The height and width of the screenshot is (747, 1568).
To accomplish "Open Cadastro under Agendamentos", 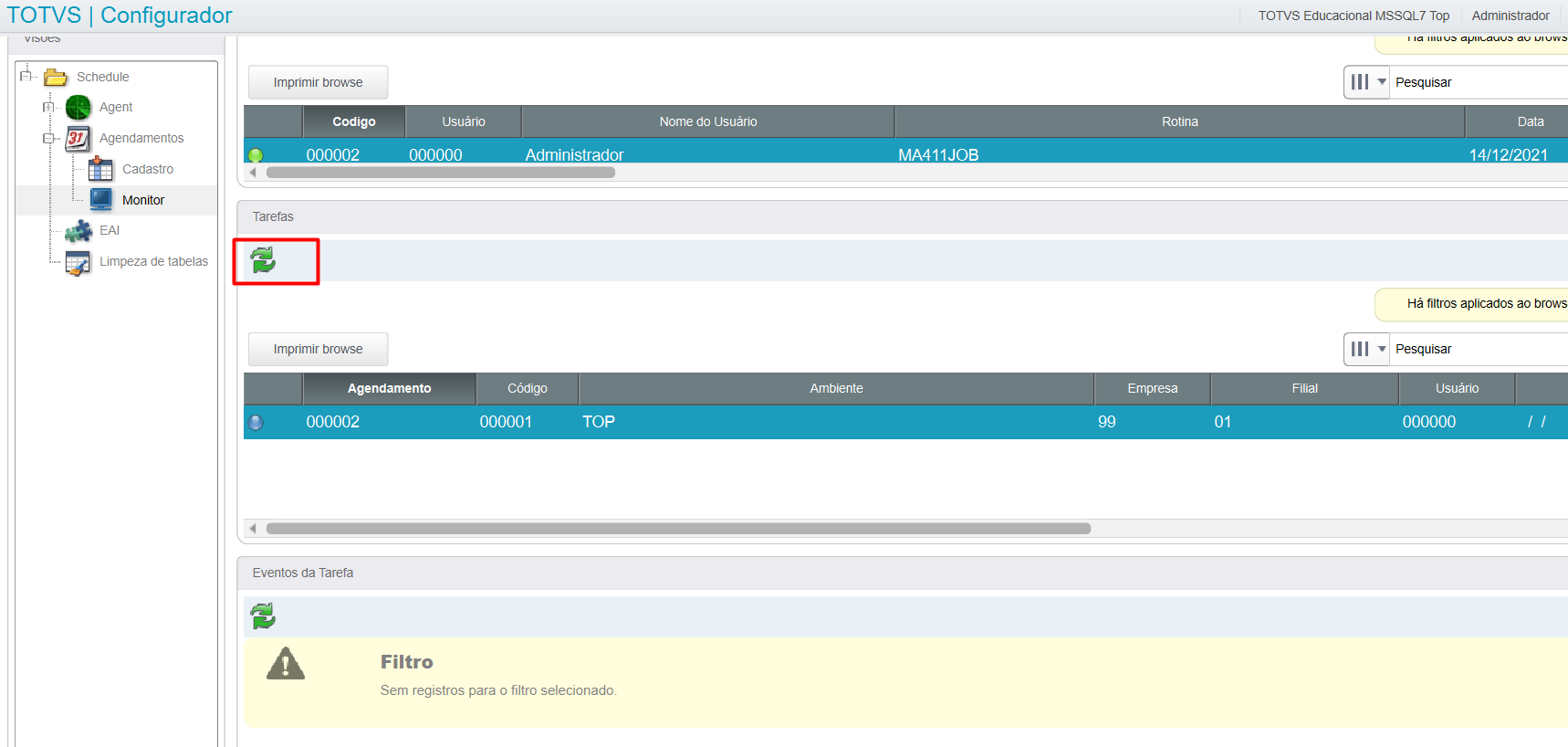I will (148, 169).
